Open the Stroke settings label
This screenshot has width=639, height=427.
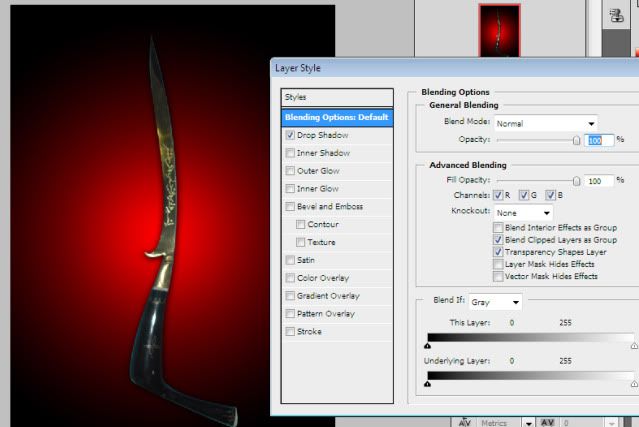point(309,332)
